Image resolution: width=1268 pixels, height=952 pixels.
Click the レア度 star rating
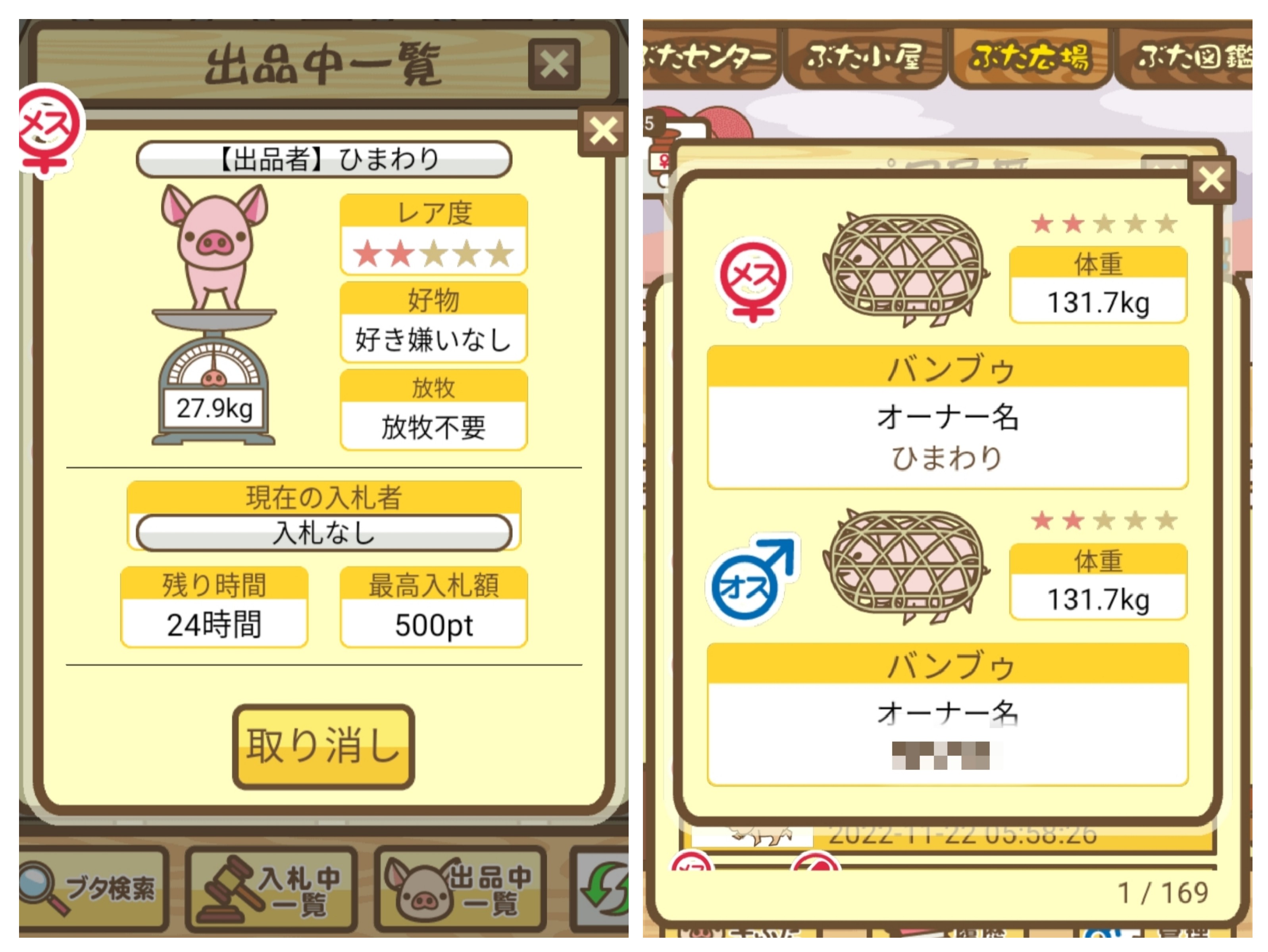point(434,253)
